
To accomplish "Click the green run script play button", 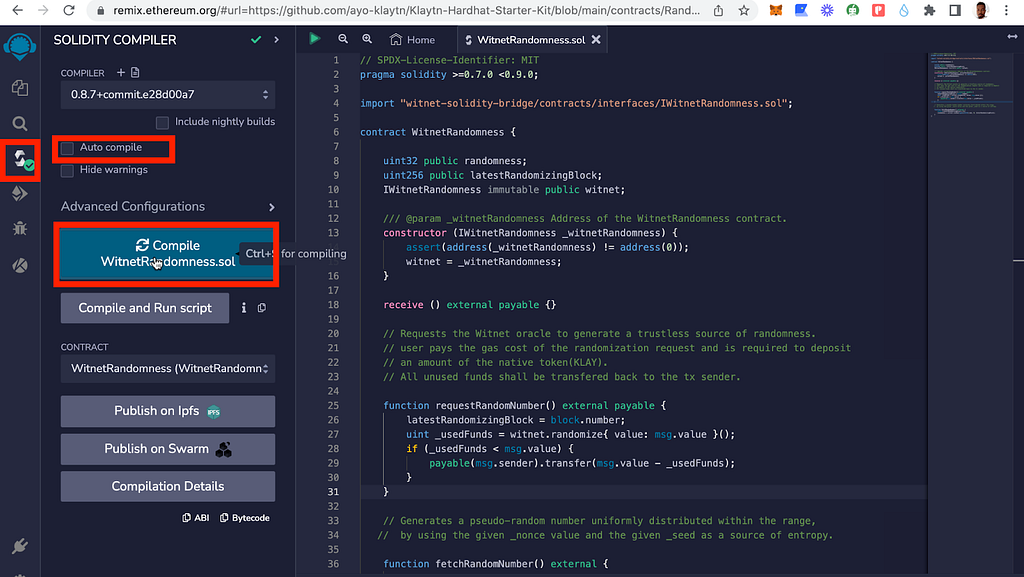I will click(314, 39).
